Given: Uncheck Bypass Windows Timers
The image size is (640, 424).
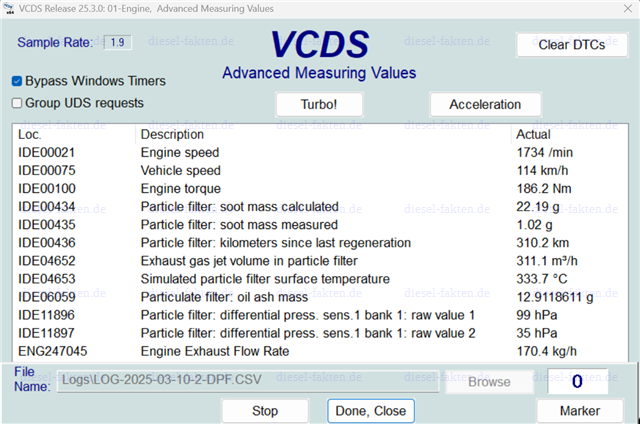Looking at the screenshot, I should [x=17, y=81].
